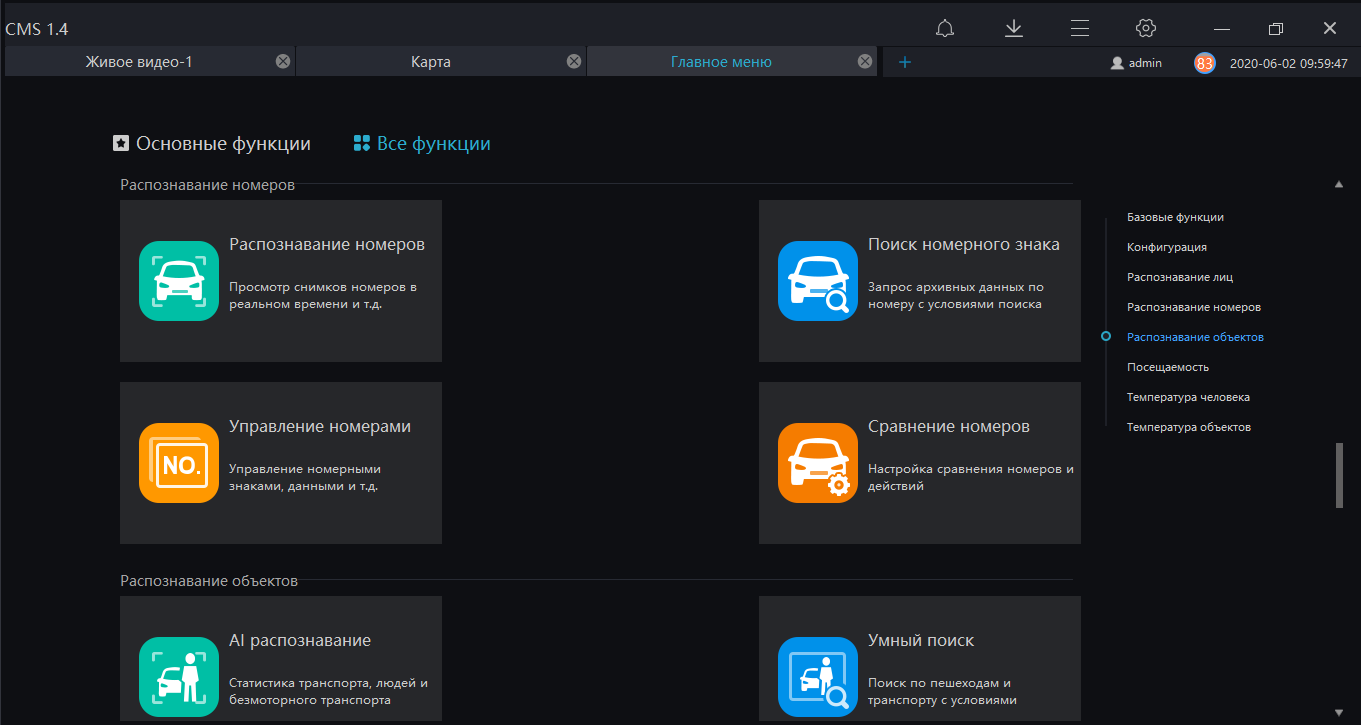Jump to Температура объектов section
This screenshot has height=725, width=1361.
coord(1189,427)
